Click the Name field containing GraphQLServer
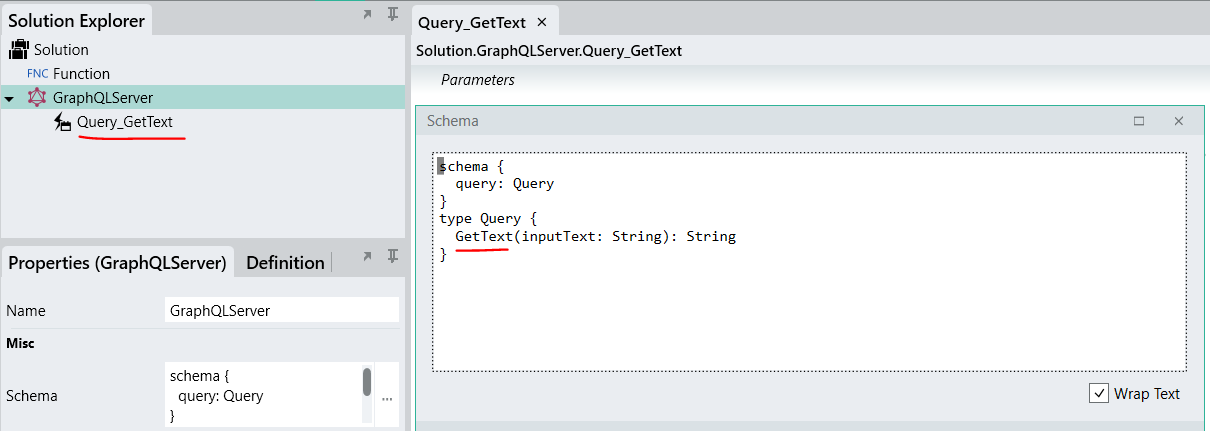Screen dimensions: 1210x431 [281, 311]
